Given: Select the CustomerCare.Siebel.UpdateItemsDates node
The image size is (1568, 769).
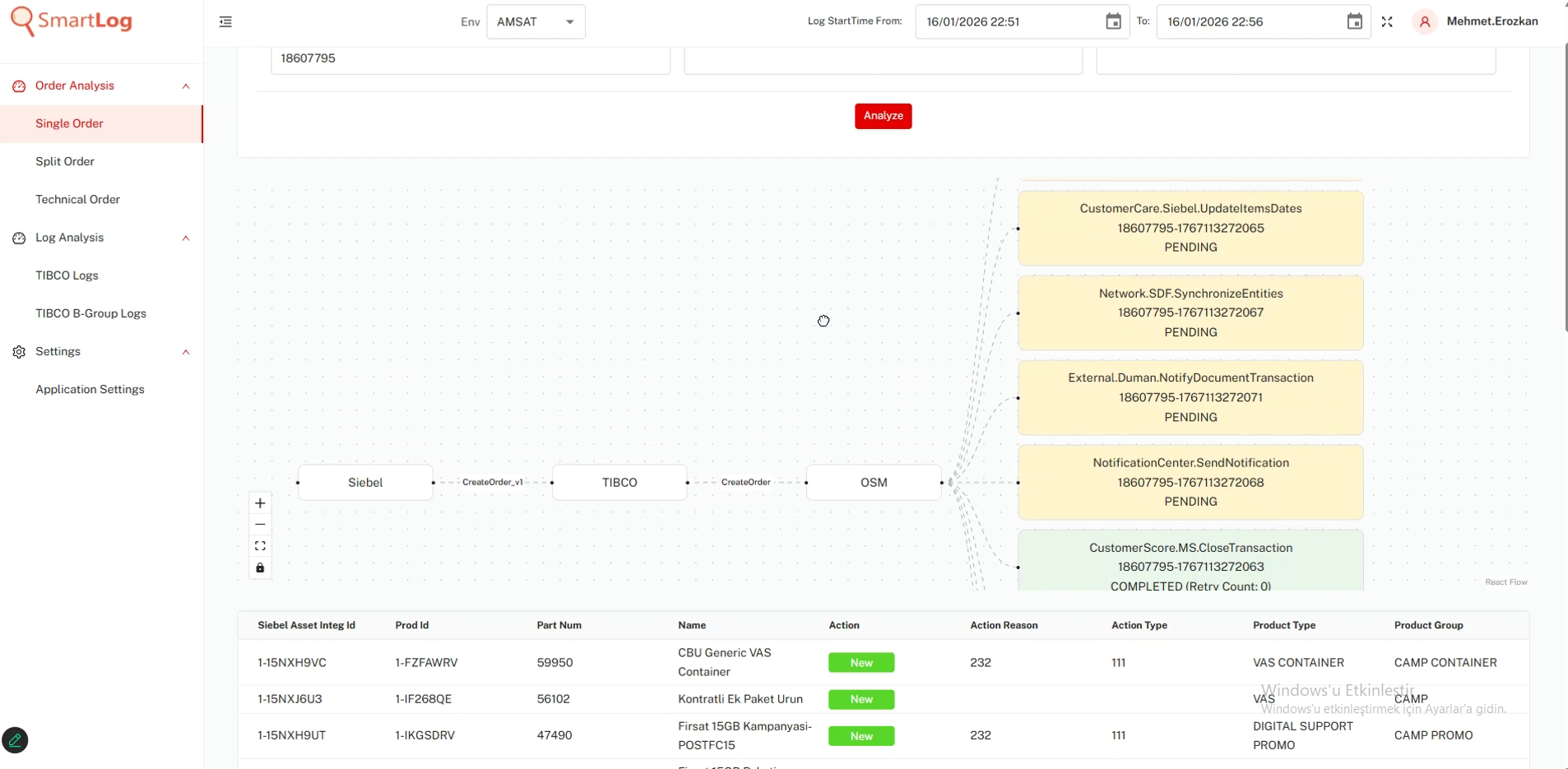Looking at the screenshot, I should tap(1190, 229).
